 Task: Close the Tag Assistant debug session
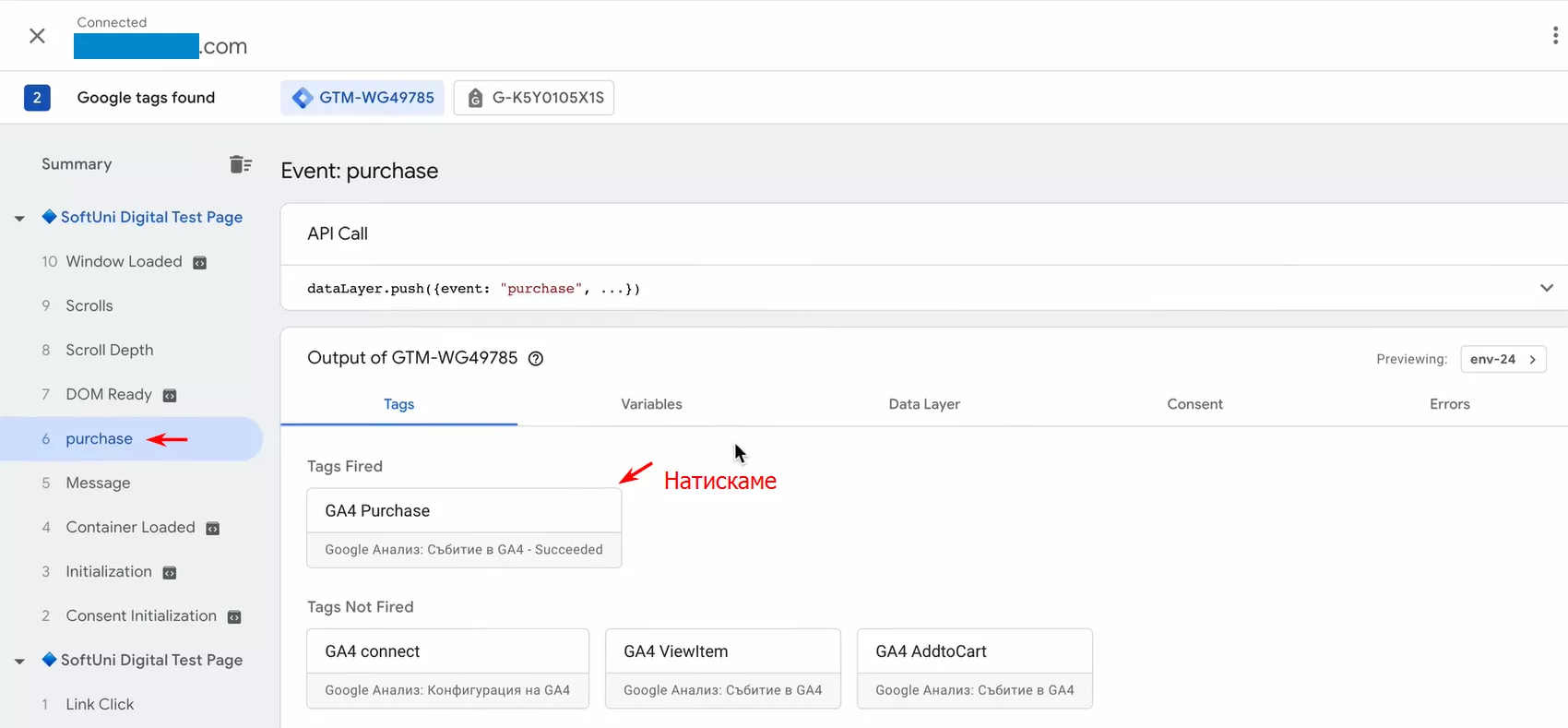point(37,36)
